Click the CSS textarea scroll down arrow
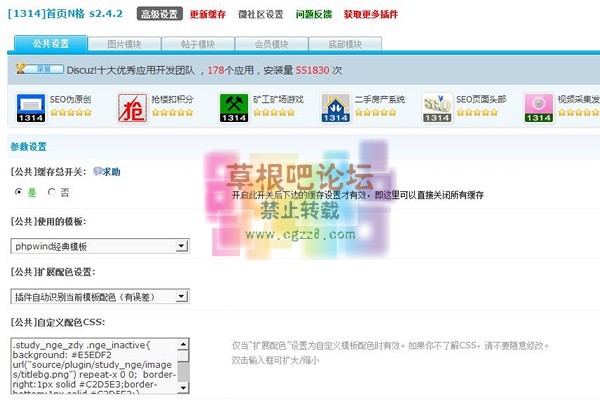The height and width of the screenshot is (400, 600). pyautogui.click(x=183, y=388)
